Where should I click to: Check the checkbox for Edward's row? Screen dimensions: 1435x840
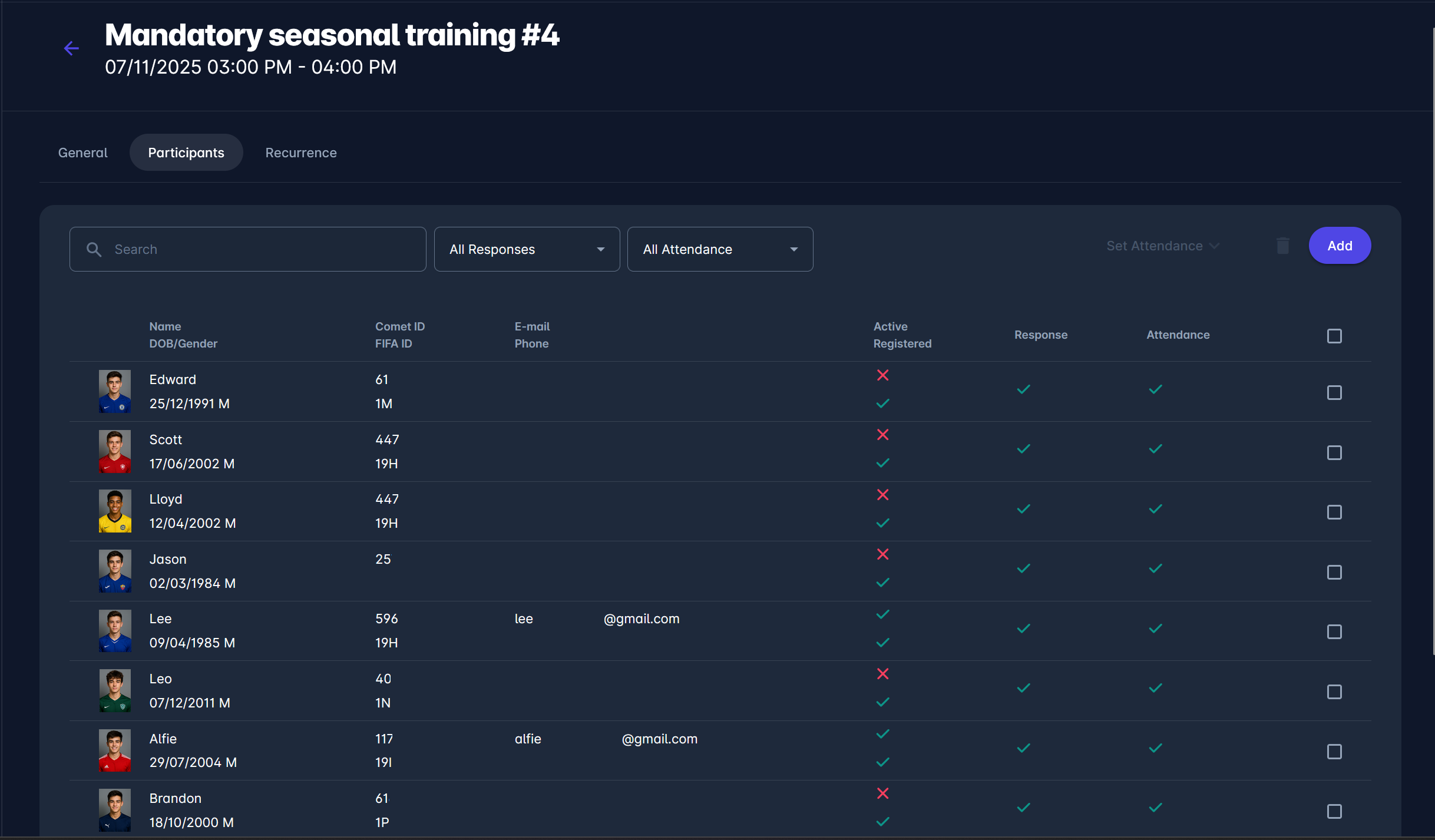click(x=1334, y=393)
